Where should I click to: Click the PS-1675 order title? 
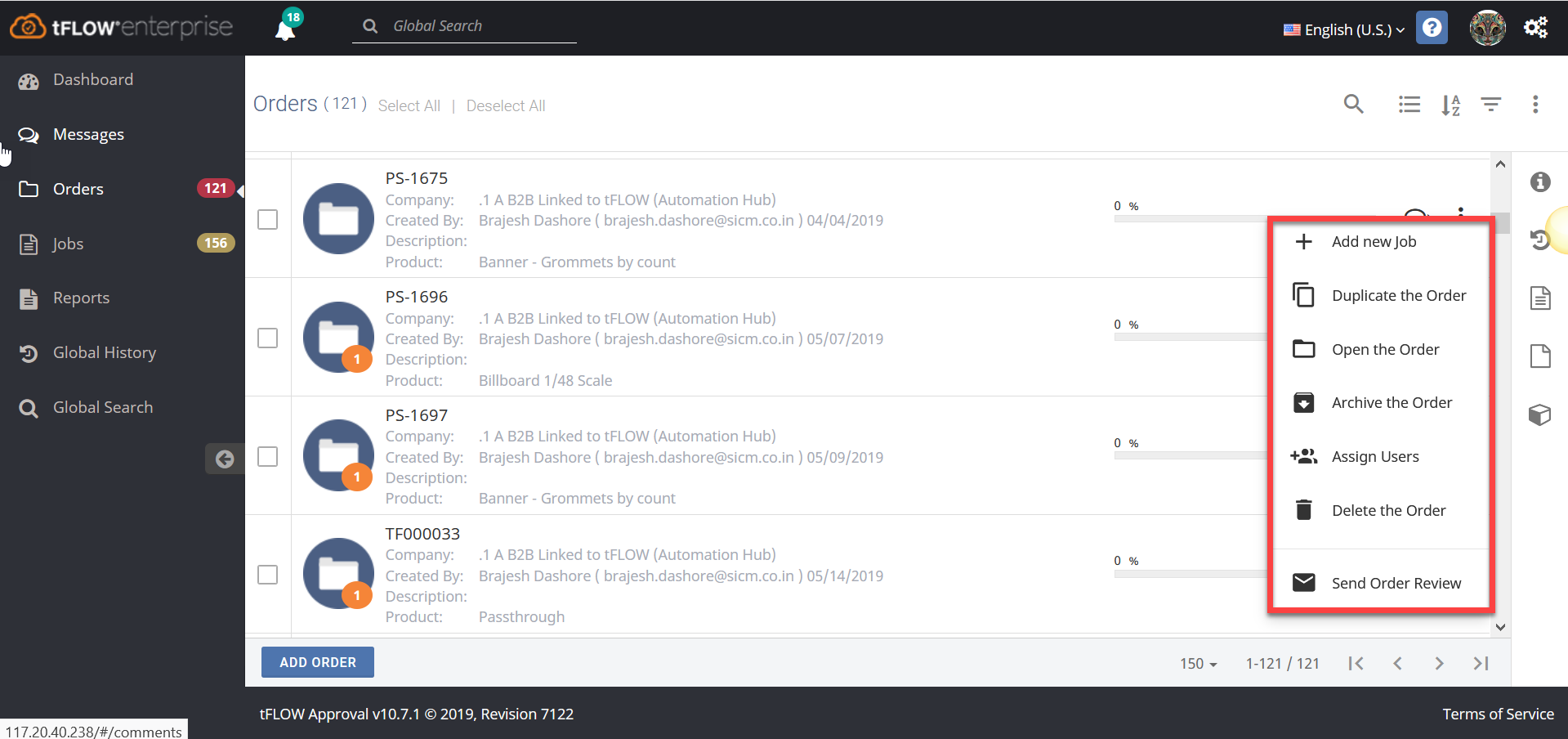(417, 178)
